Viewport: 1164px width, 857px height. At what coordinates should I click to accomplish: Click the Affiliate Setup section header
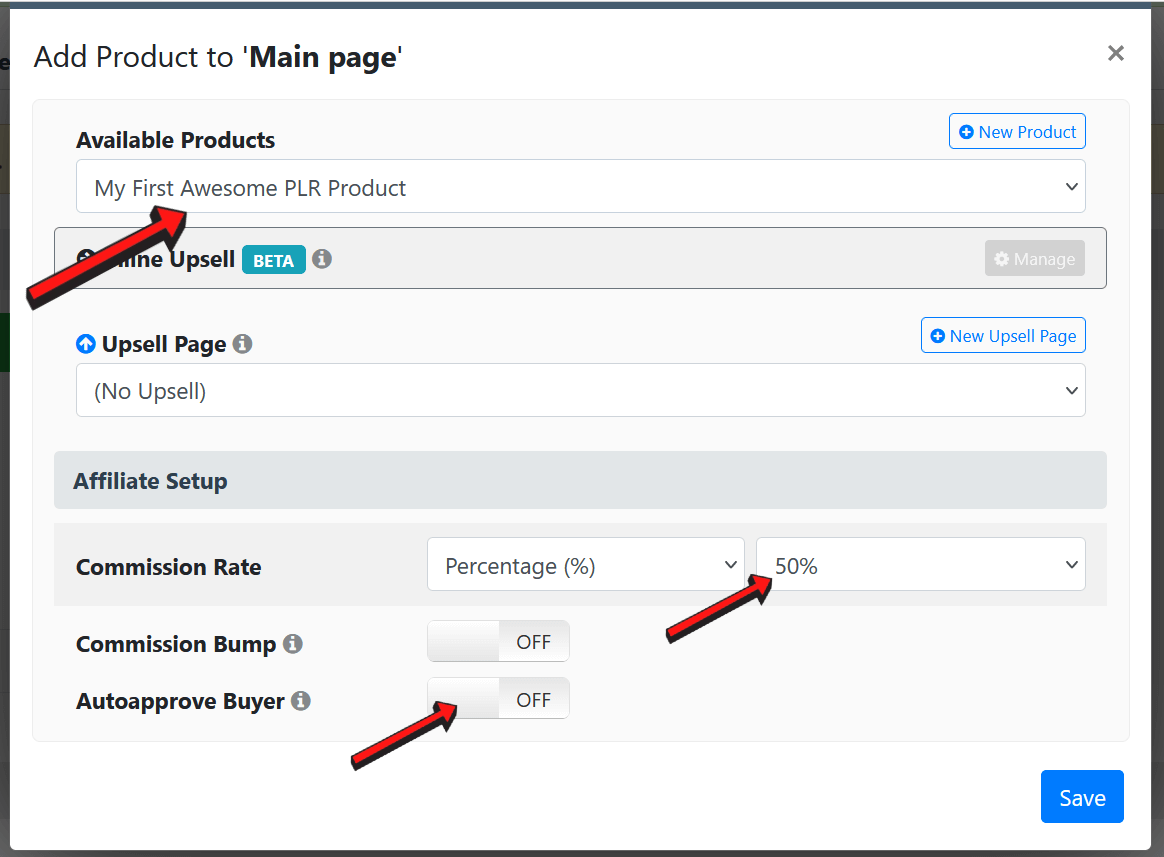point(580,481)
